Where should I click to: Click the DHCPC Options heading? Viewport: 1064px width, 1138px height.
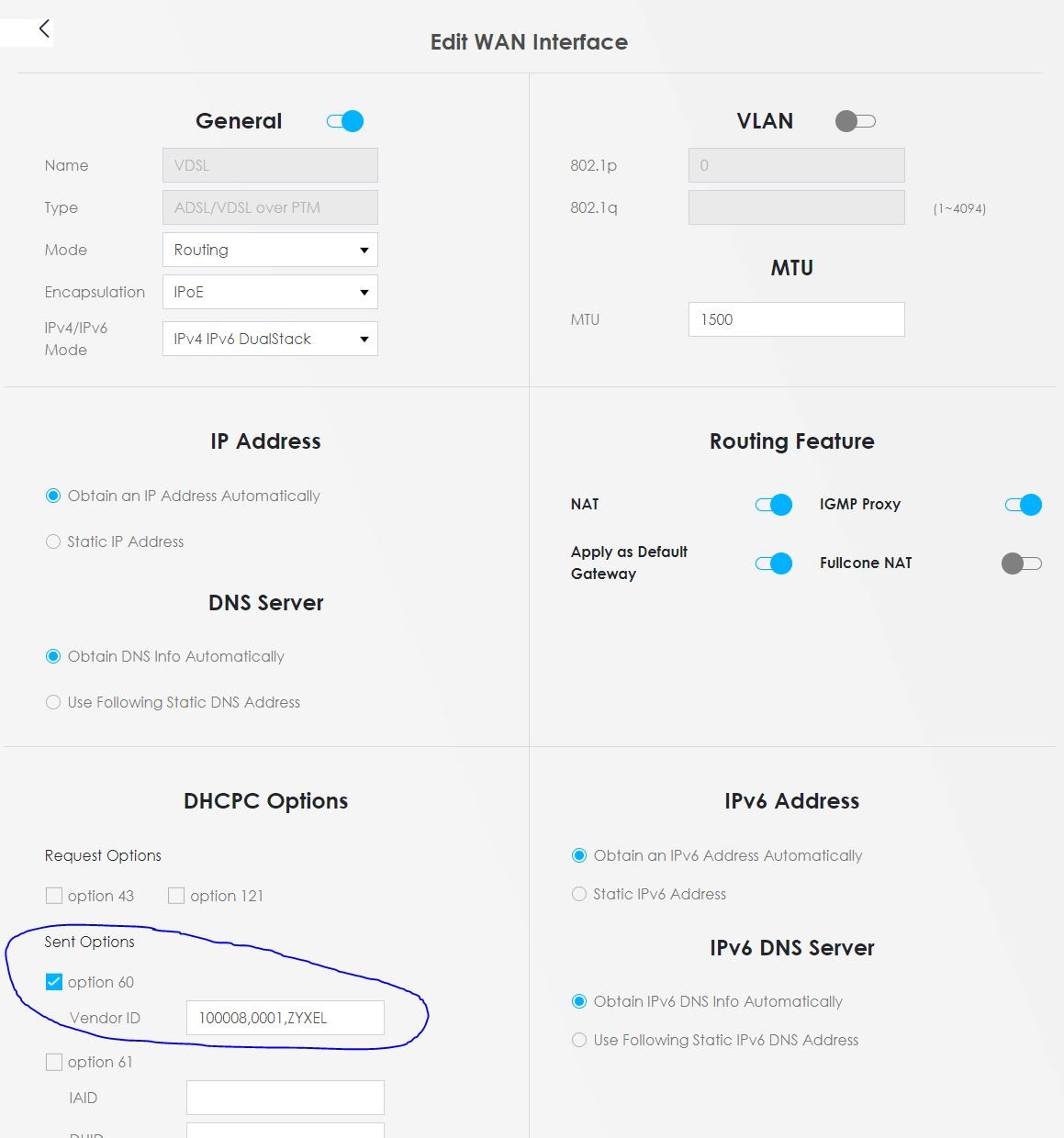click(265, 801)
